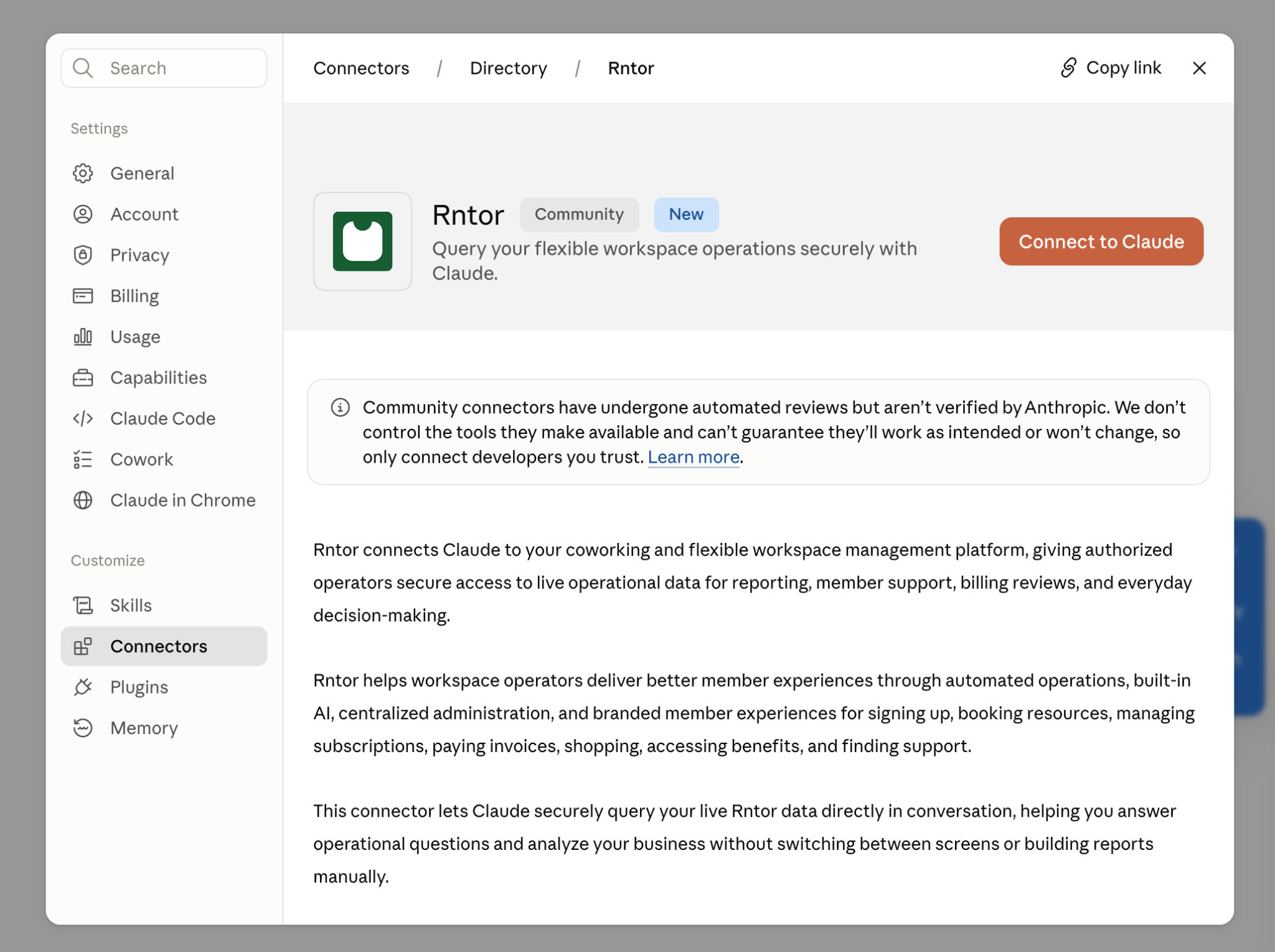The width and height of the screenshot is (1275, 952).
Task: Click the General gear icon
Action: click(83, 173)
